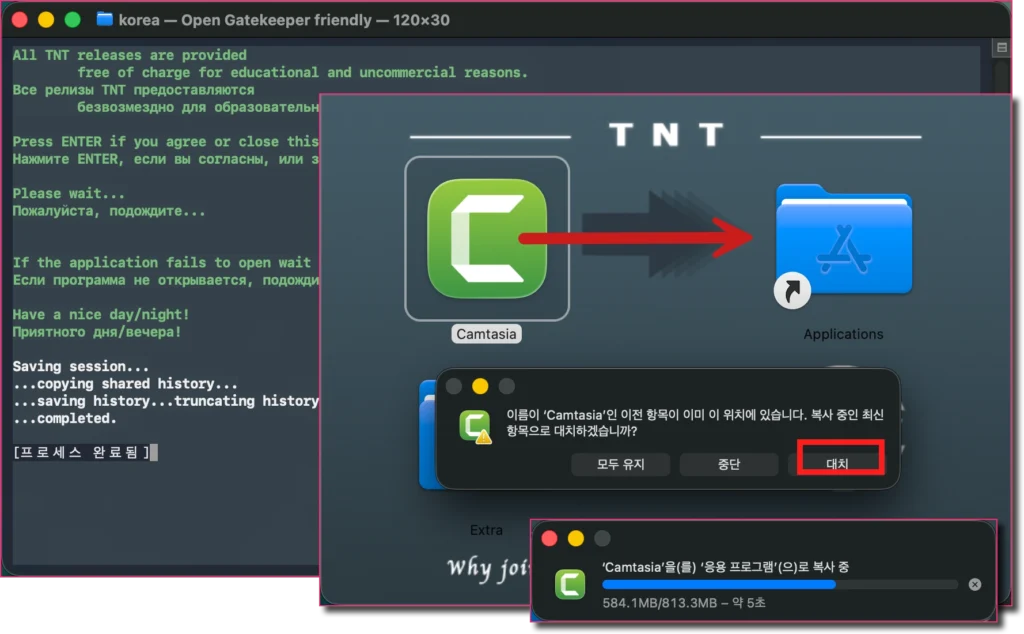The image size is (1024, 634).
Task: Maximize the Terminal window with green button
Action: tap(72, 20)
